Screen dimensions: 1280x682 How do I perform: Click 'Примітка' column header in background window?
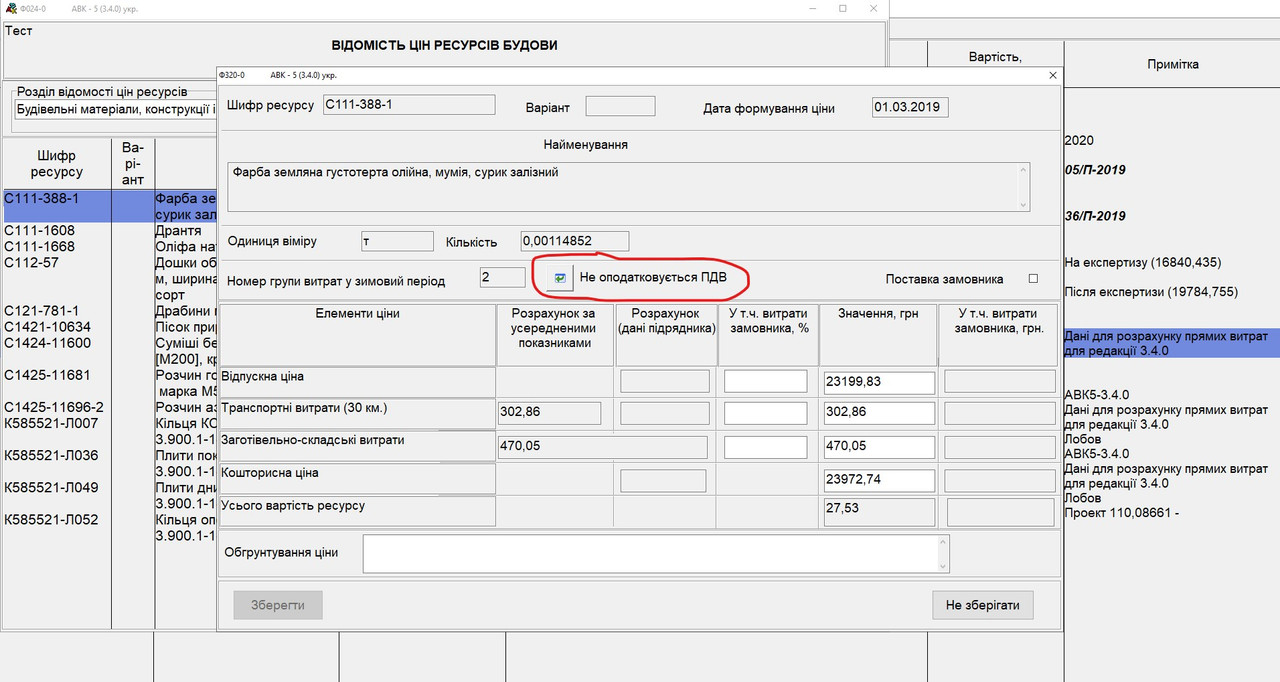pyautogui.click(x=1173, y=64)
